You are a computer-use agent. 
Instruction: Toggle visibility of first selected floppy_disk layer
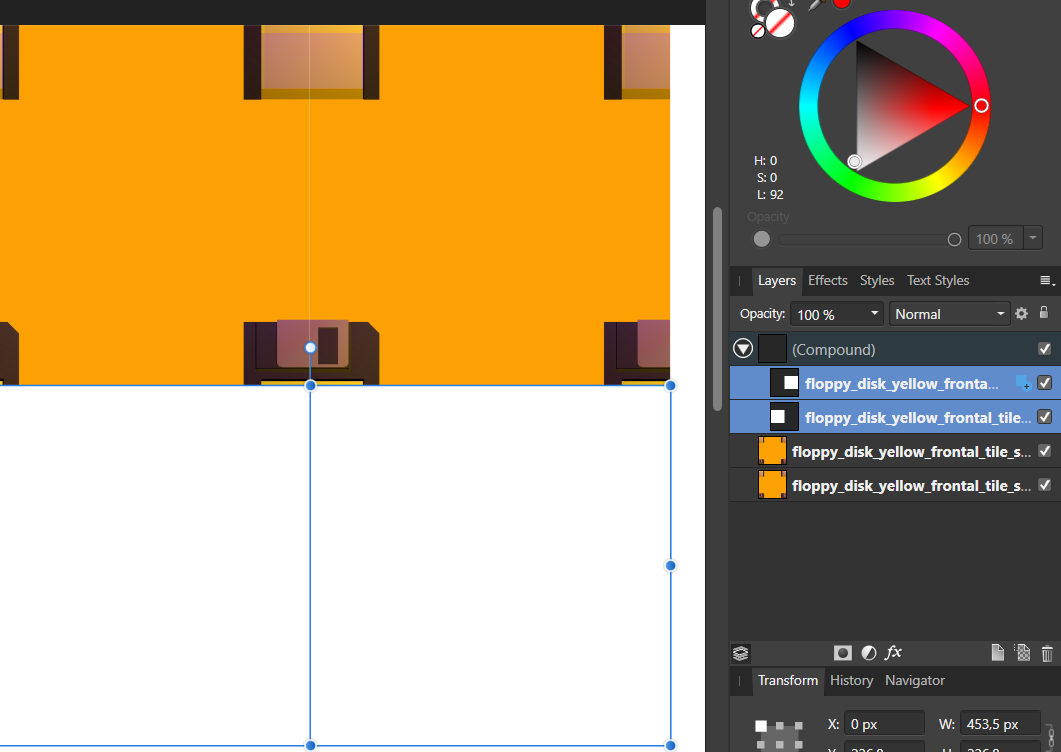point(1045,383)
